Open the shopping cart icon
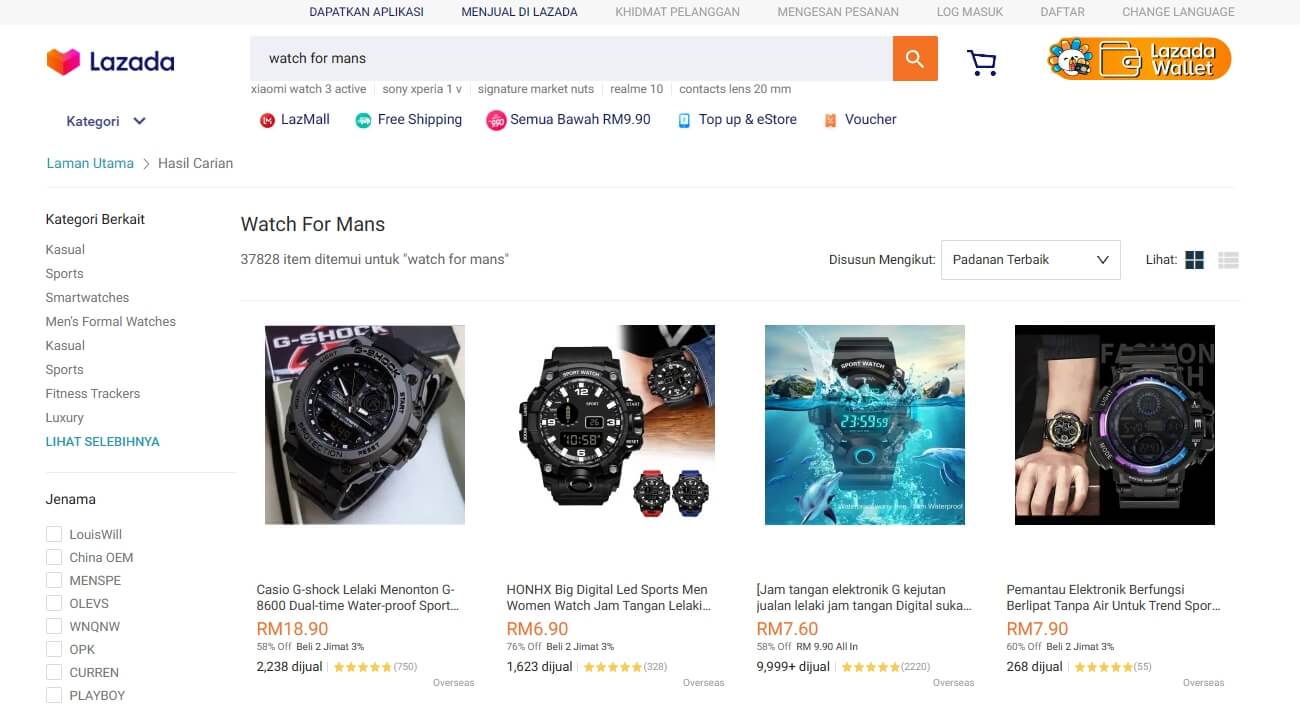The width and height of the screenshot is (1300, 704). click(982, 63)
